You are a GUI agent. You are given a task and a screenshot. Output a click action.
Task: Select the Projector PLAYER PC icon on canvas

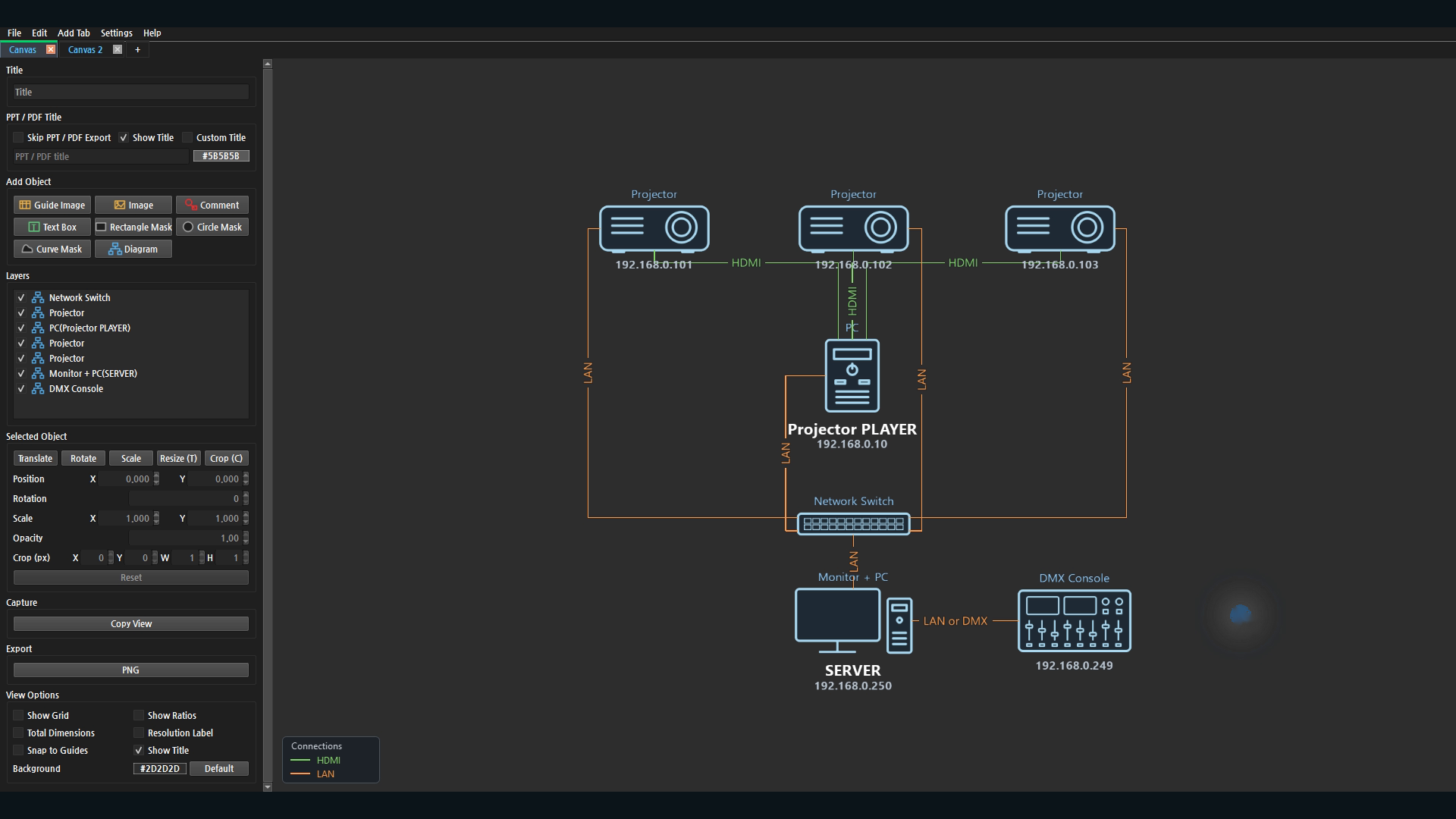[852, 375]
